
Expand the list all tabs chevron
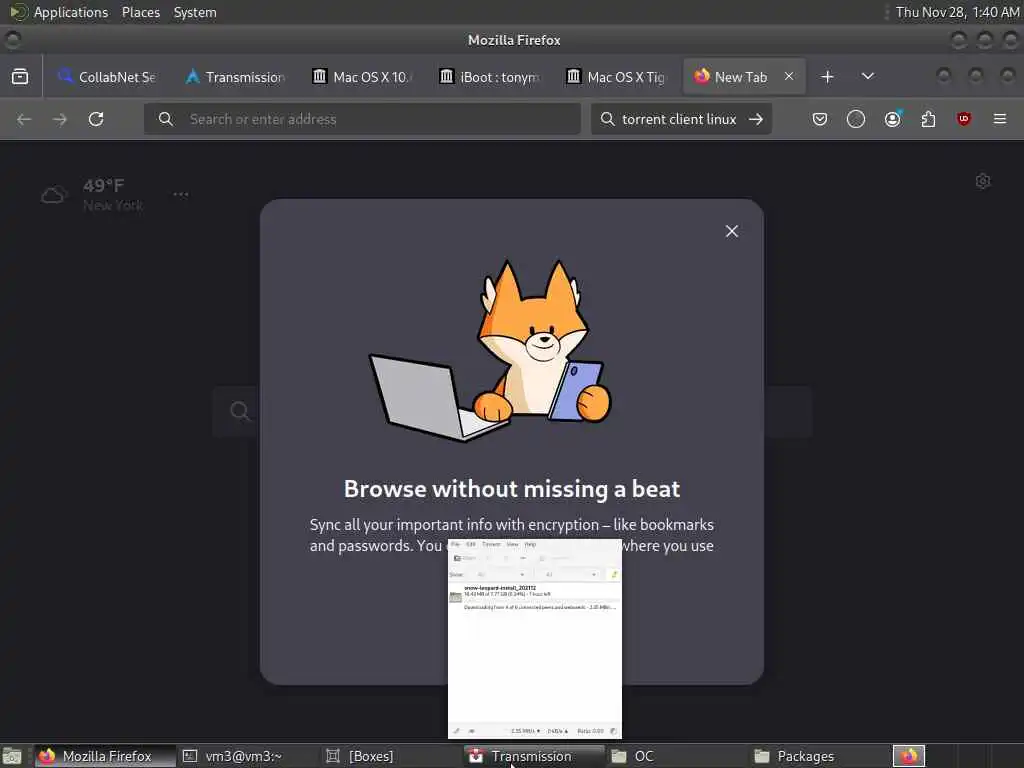(x=868, y=76)
